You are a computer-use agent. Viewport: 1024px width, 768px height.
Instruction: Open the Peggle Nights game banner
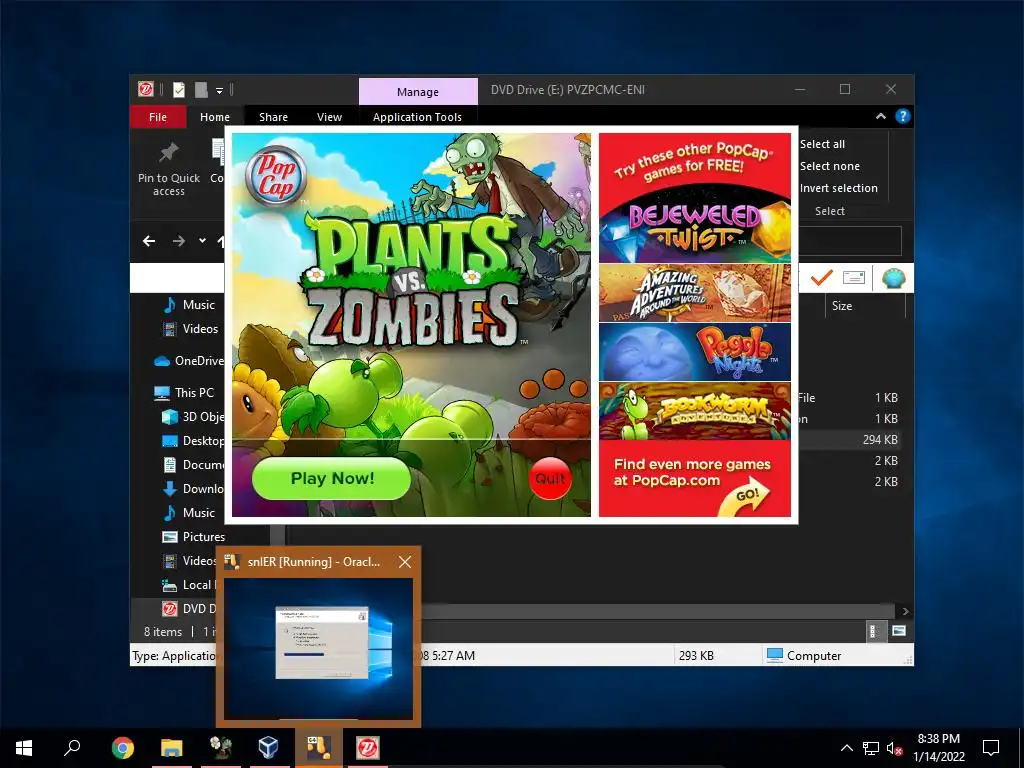[695, 352]
